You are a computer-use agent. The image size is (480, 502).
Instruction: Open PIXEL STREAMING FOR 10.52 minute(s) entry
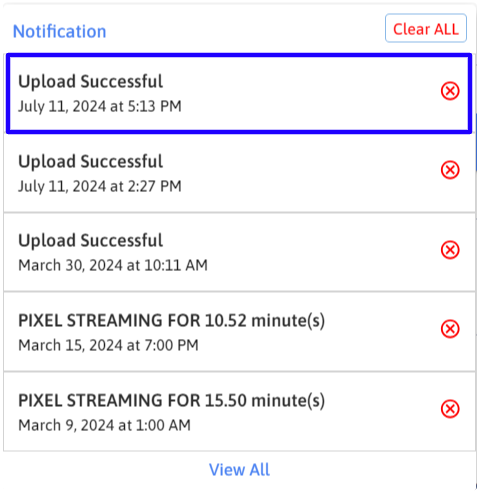coord(171,321)
